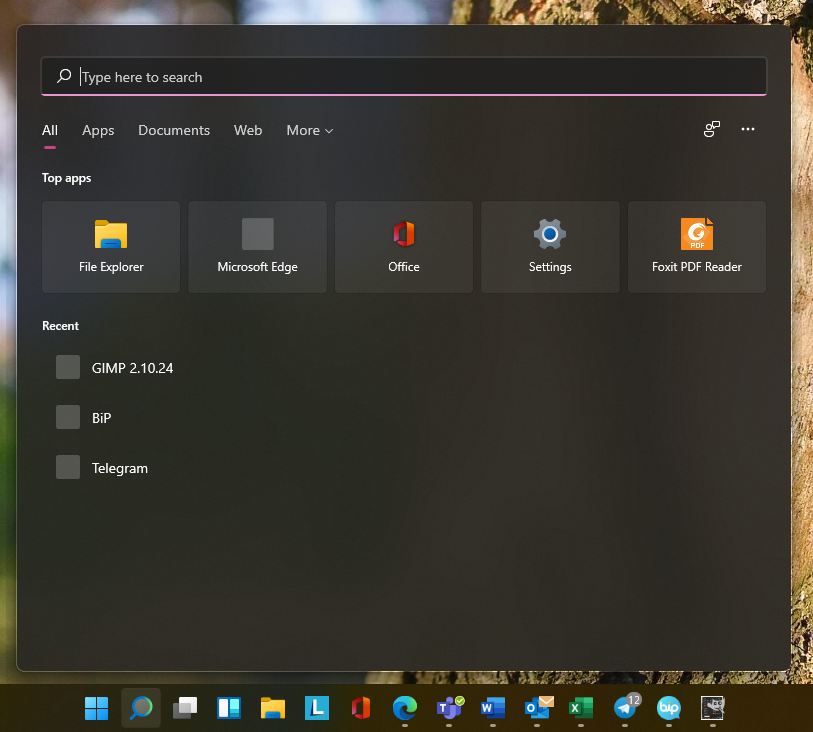Screen dimensions: 813x732
Task: Open the blue L app in taskbar
Action: point(317,708)
